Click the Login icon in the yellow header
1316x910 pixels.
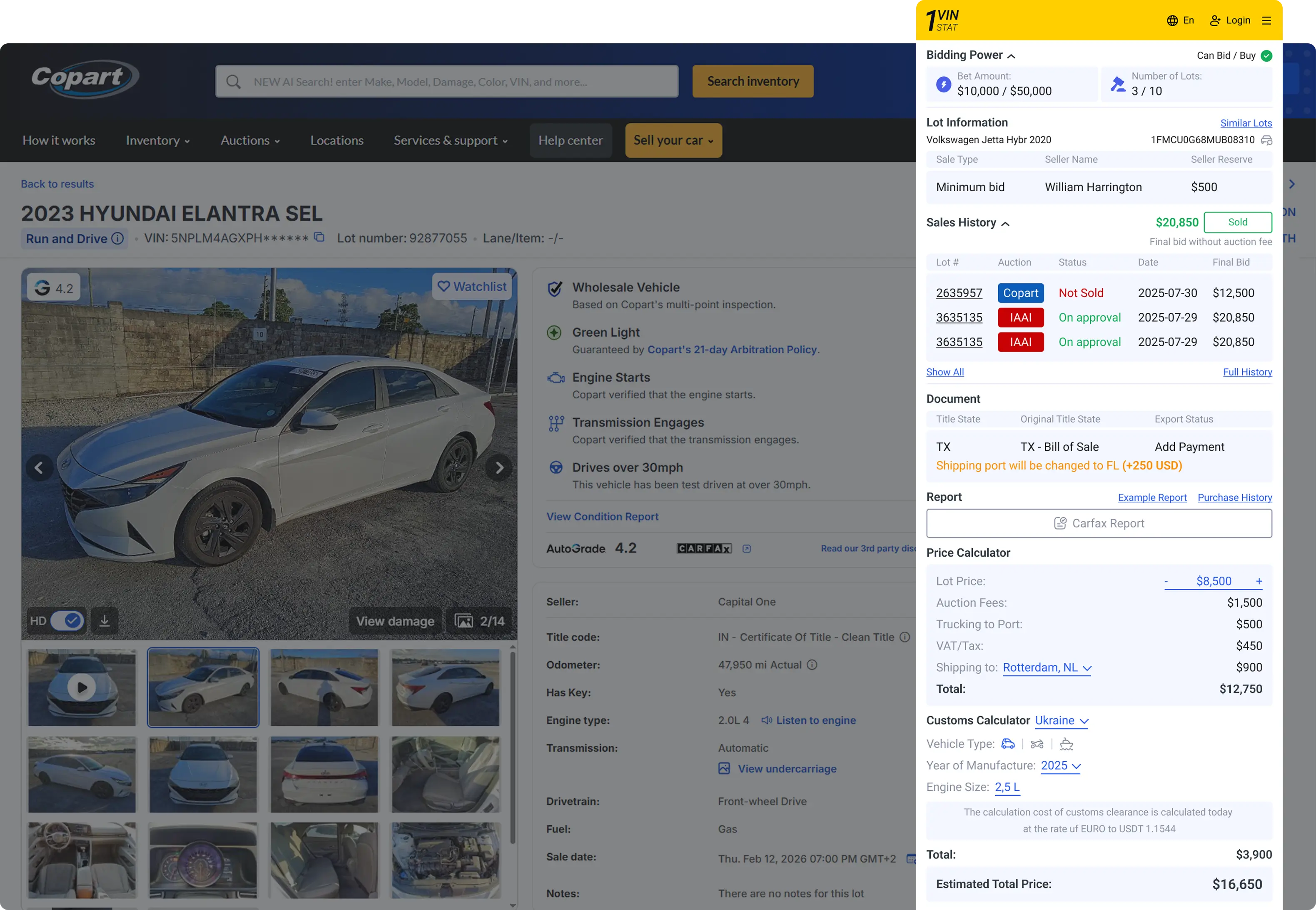click(x=1214, y=20)
